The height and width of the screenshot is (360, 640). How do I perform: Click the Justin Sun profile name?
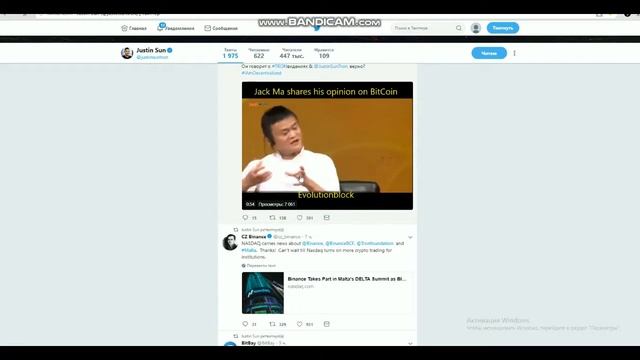click(151, 50)
